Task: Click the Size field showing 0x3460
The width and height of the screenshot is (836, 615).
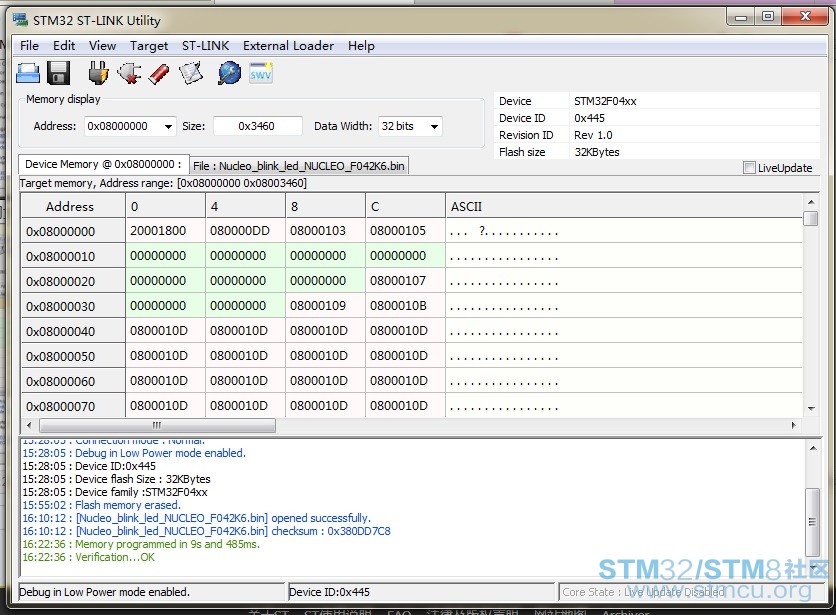Action: pyautogui.click(x=258, y=126)
